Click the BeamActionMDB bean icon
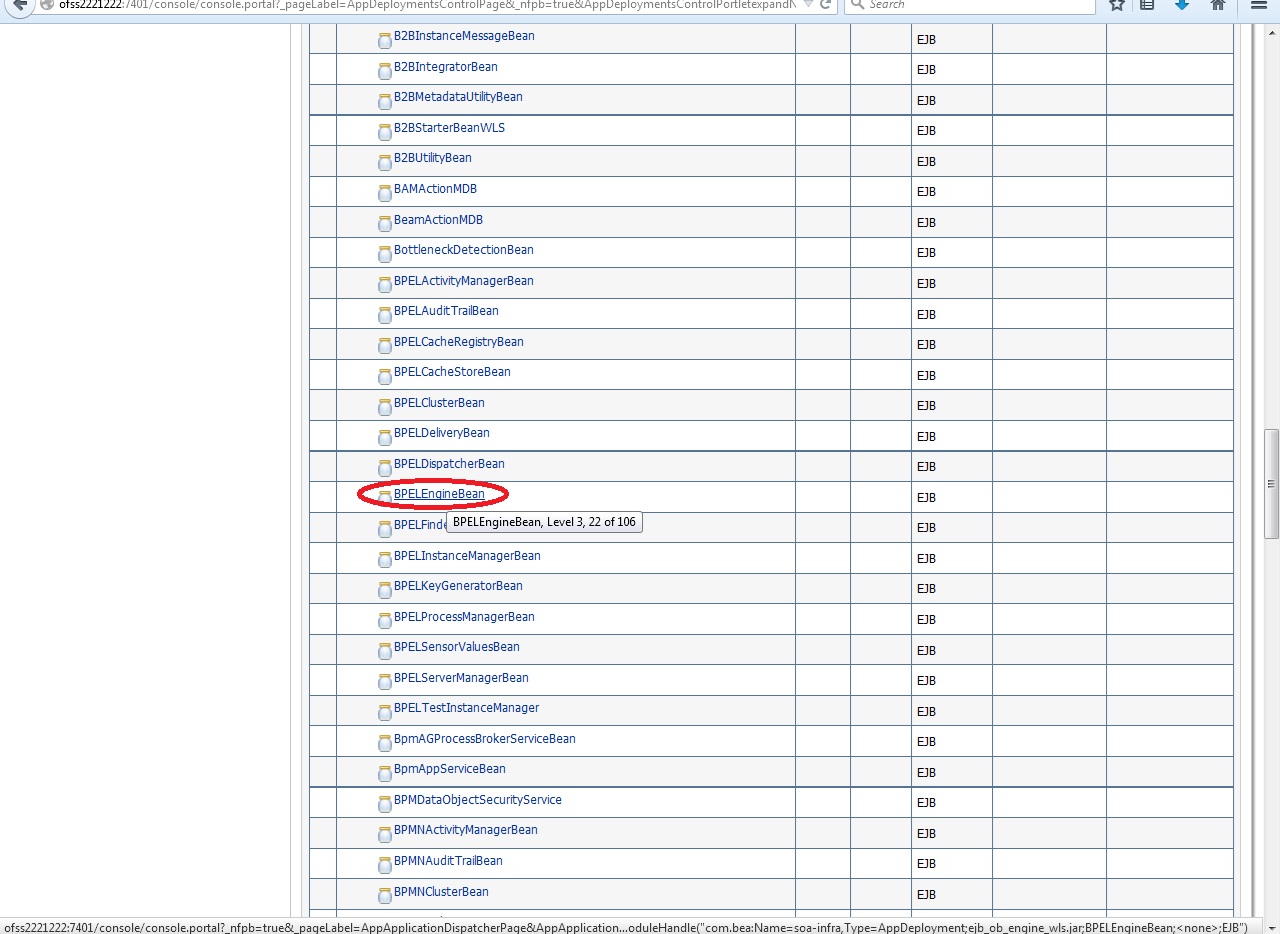This screenshot has height=934, width=1280. (385, 224)
